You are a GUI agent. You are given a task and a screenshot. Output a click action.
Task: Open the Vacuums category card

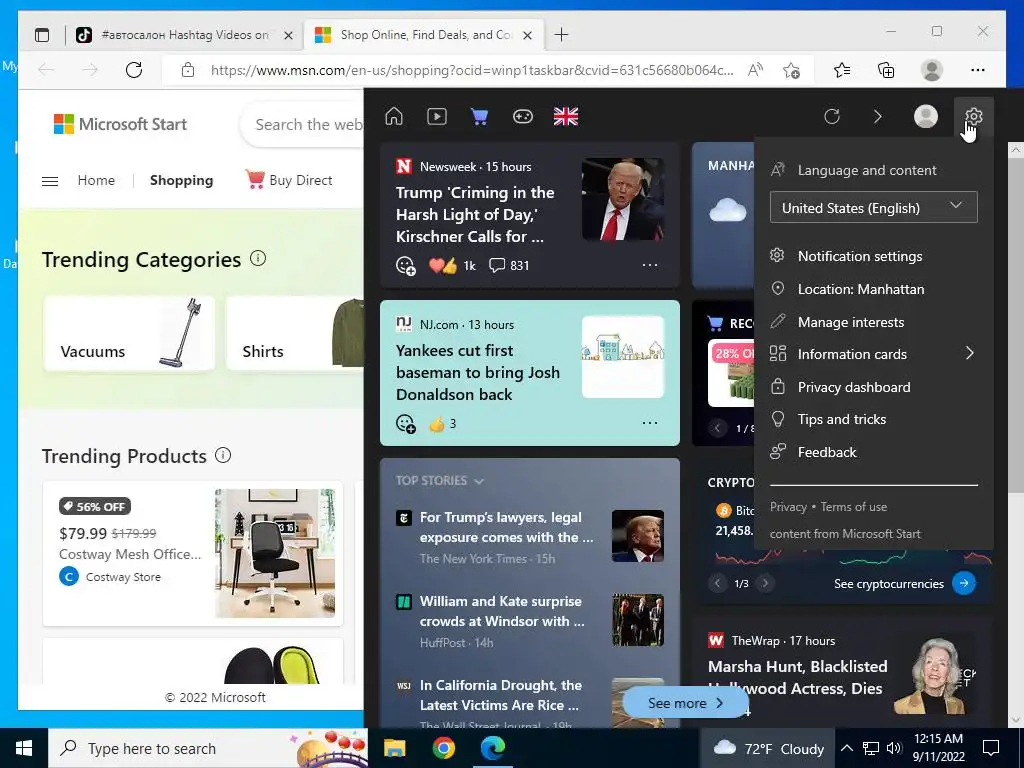point(129,334)
